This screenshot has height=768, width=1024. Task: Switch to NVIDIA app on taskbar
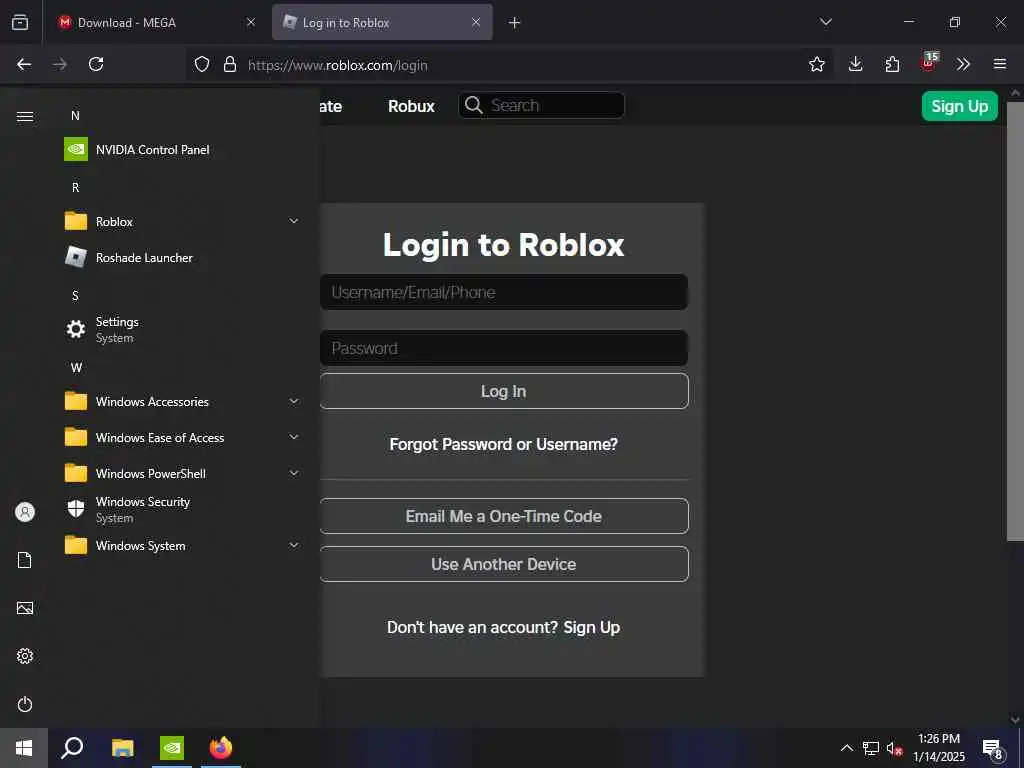point(172,748)
